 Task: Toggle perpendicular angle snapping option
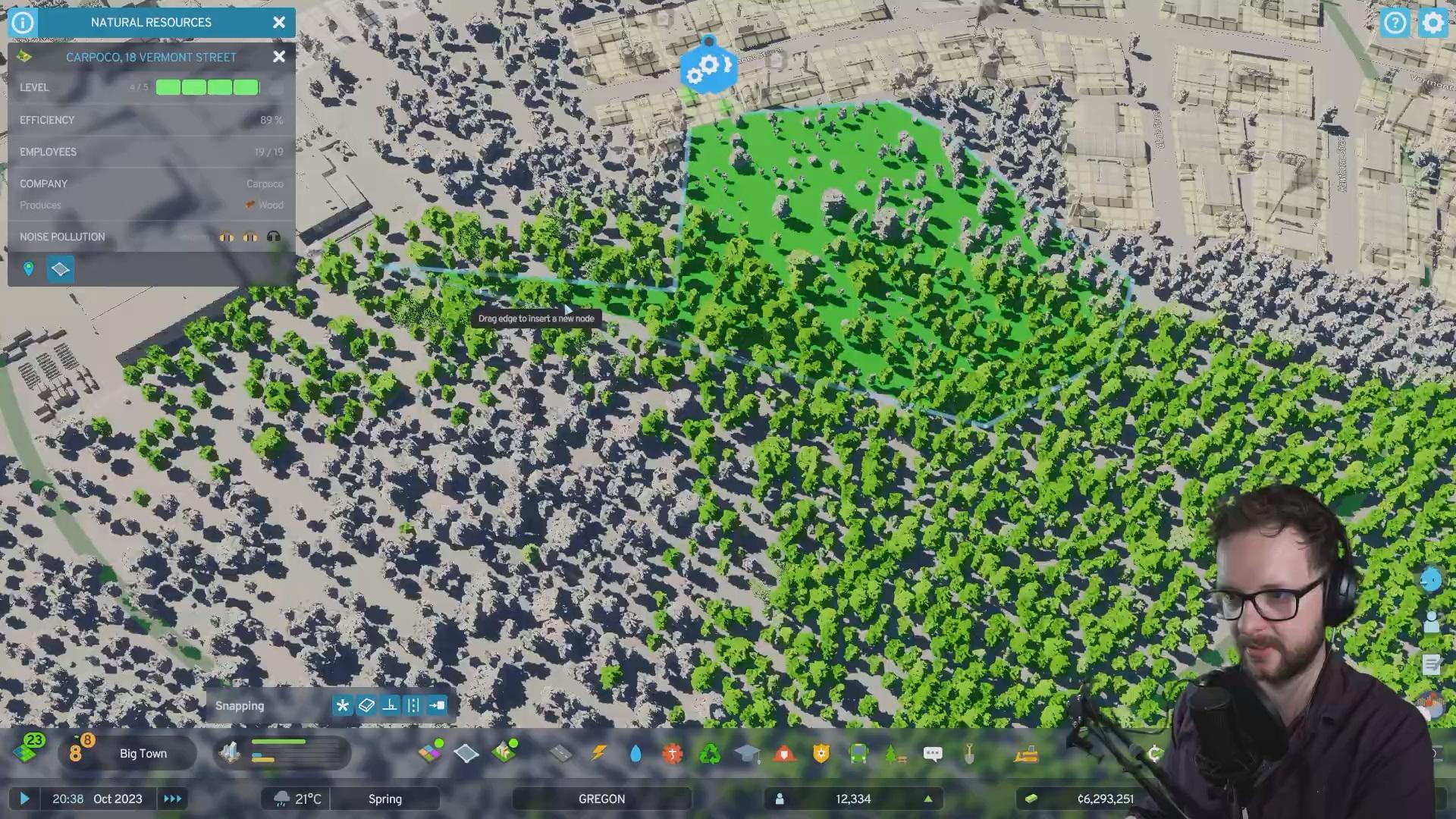click(x=390, y=705)
